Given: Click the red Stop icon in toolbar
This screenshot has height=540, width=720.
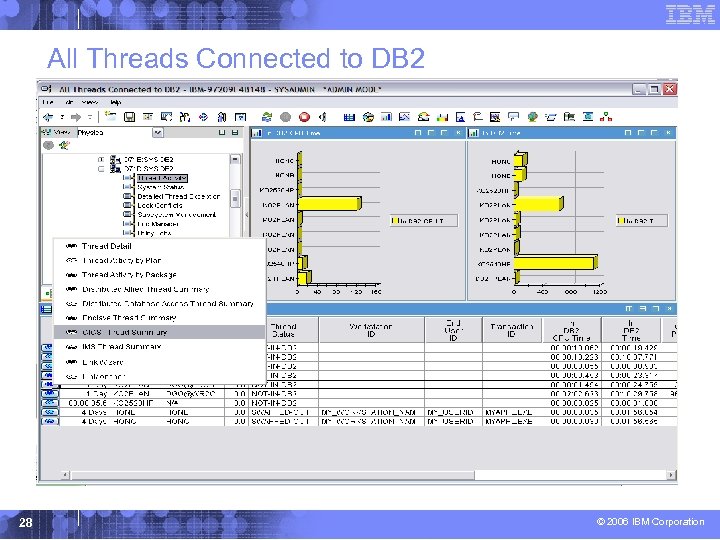Looking at the screenshot, I should pos(304,117).
